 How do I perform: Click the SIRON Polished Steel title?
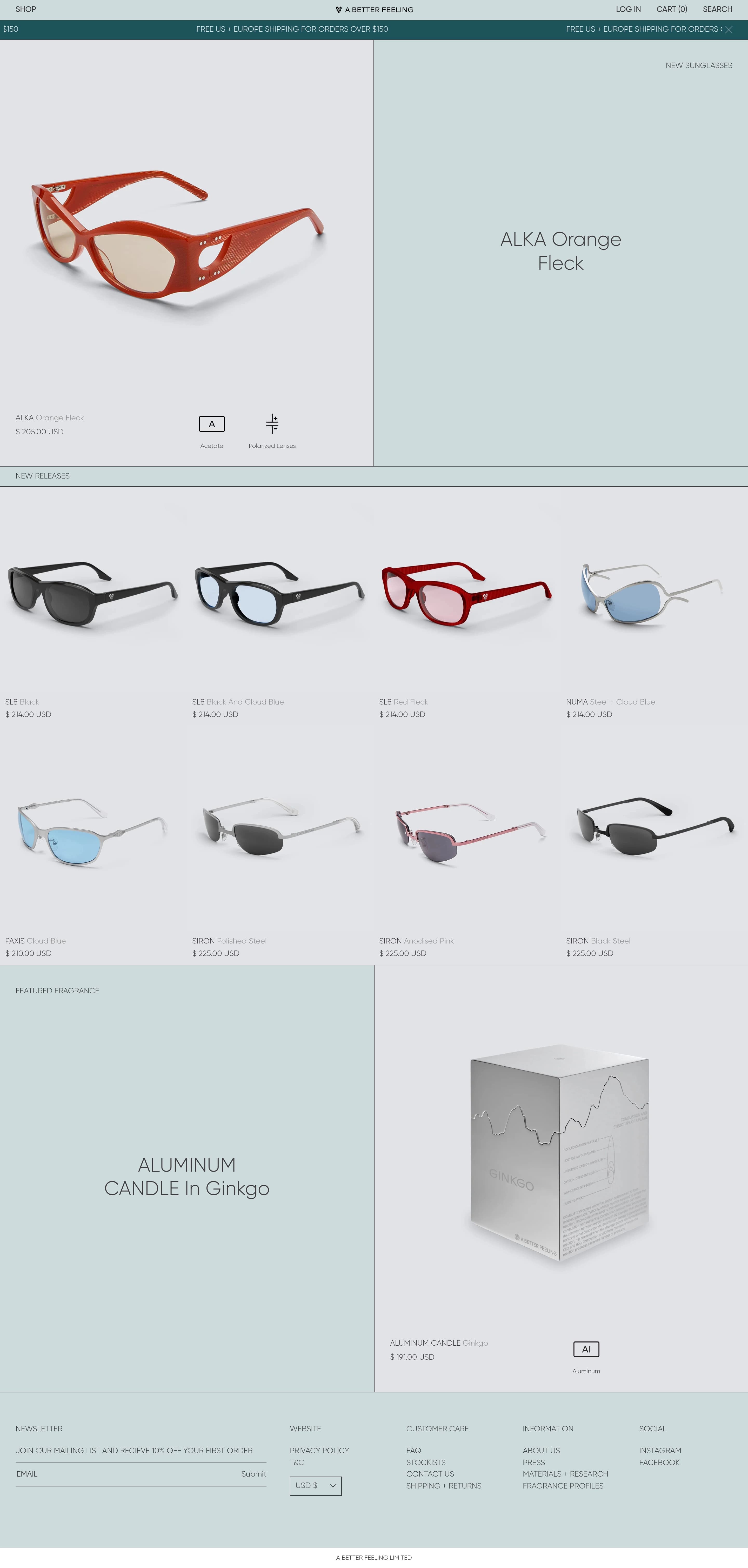(229, 941)
